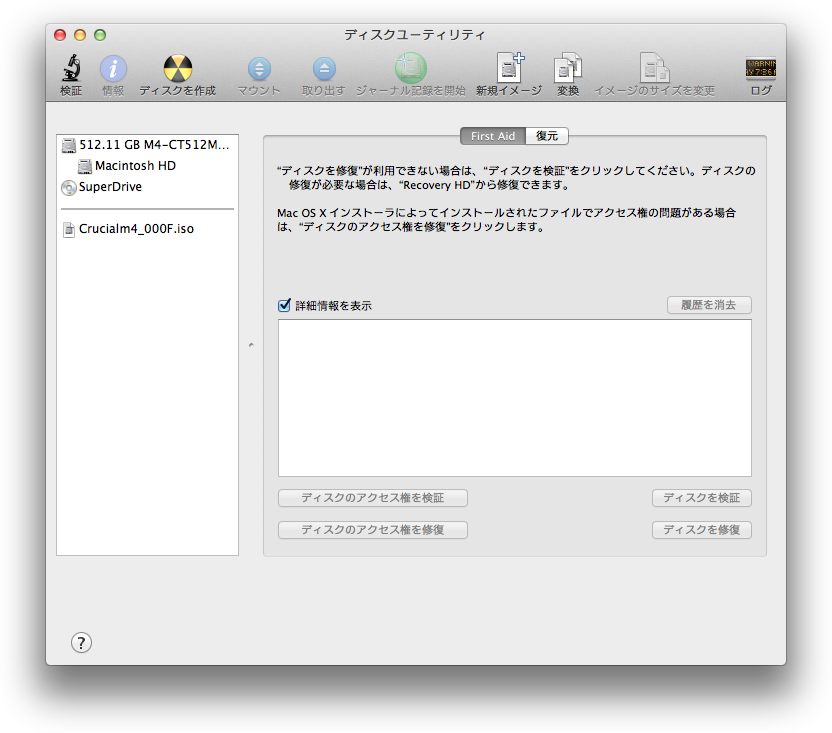Close the ディスクユーティリティ window

pyautogui.click(x=60, y=35)
